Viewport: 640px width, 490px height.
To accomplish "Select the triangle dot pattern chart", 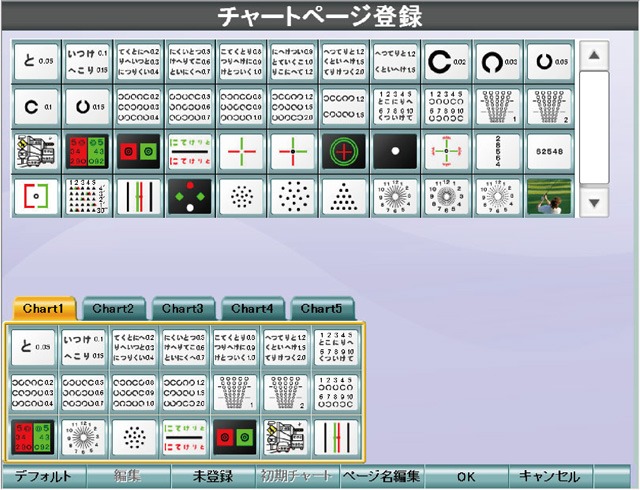I will pos(343,196).
